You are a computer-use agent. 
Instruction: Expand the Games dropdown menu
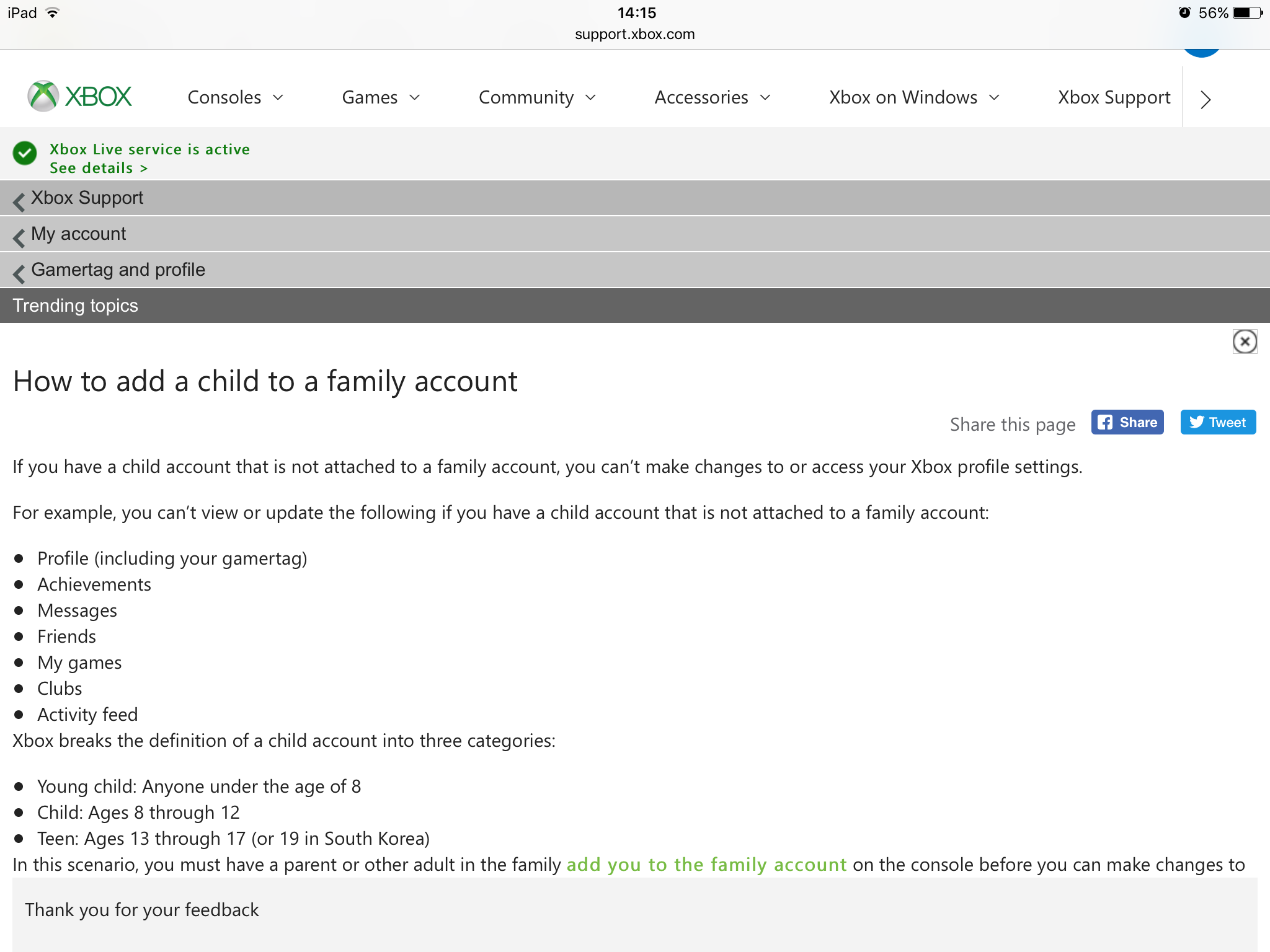[x=381, y=97]
